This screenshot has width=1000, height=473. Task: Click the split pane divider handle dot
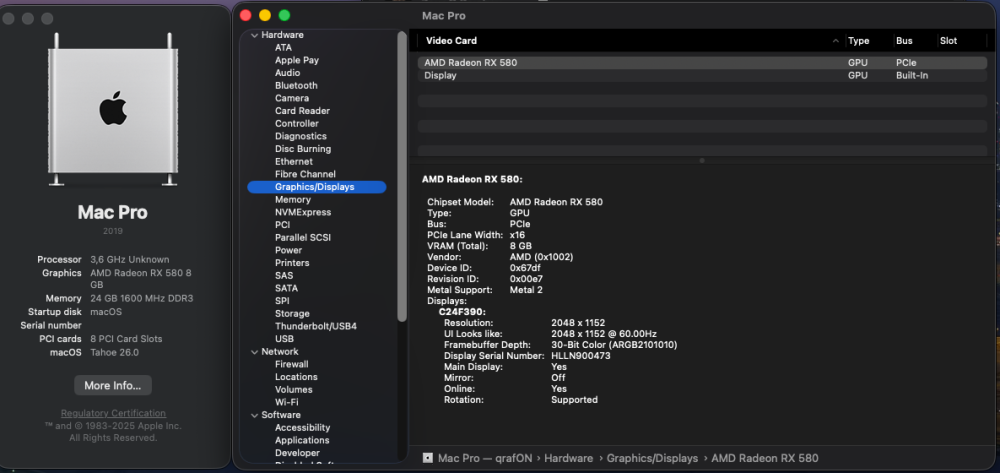702,161
